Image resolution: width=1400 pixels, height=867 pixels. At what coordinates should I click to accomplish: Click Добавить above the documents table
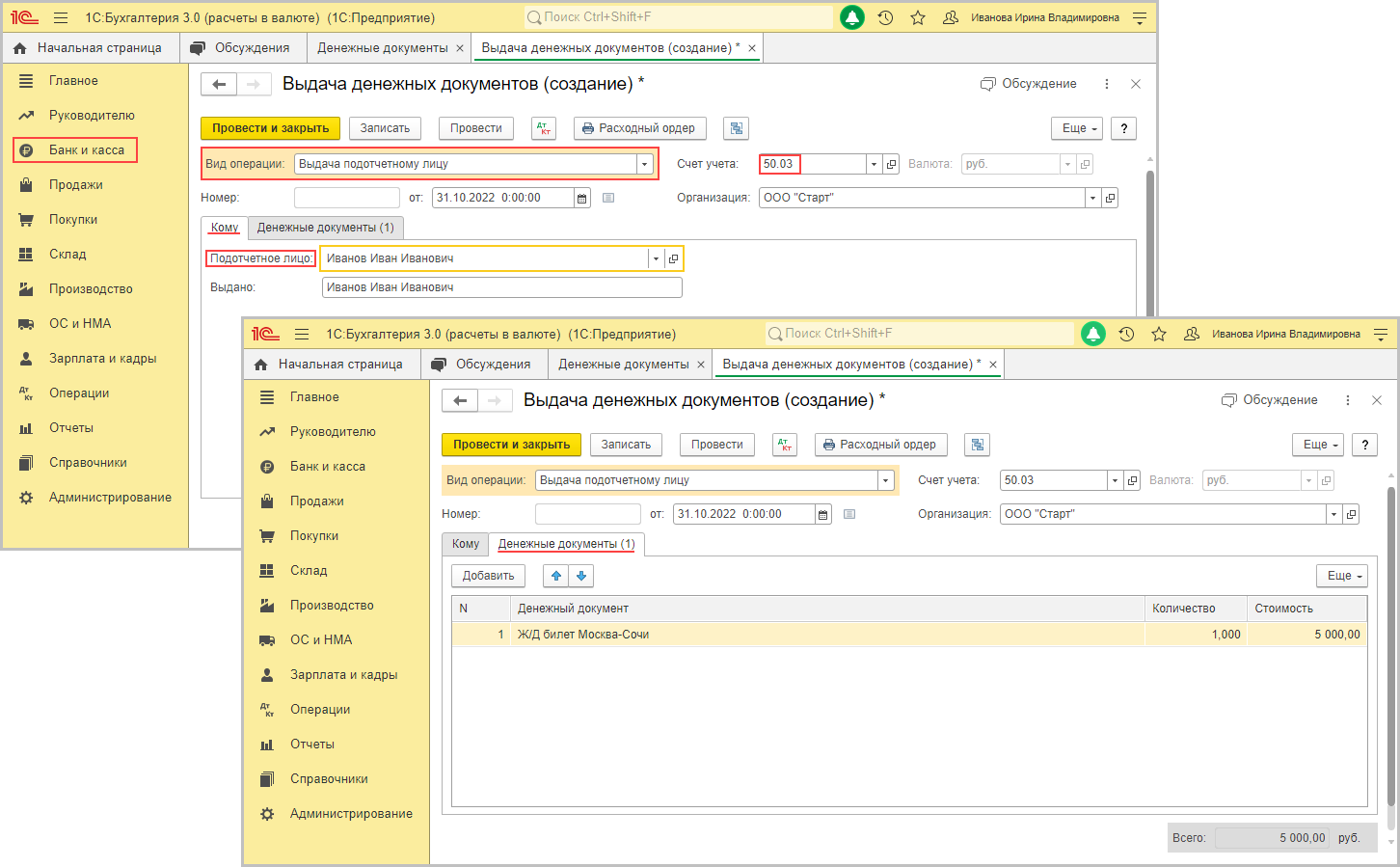488,576
